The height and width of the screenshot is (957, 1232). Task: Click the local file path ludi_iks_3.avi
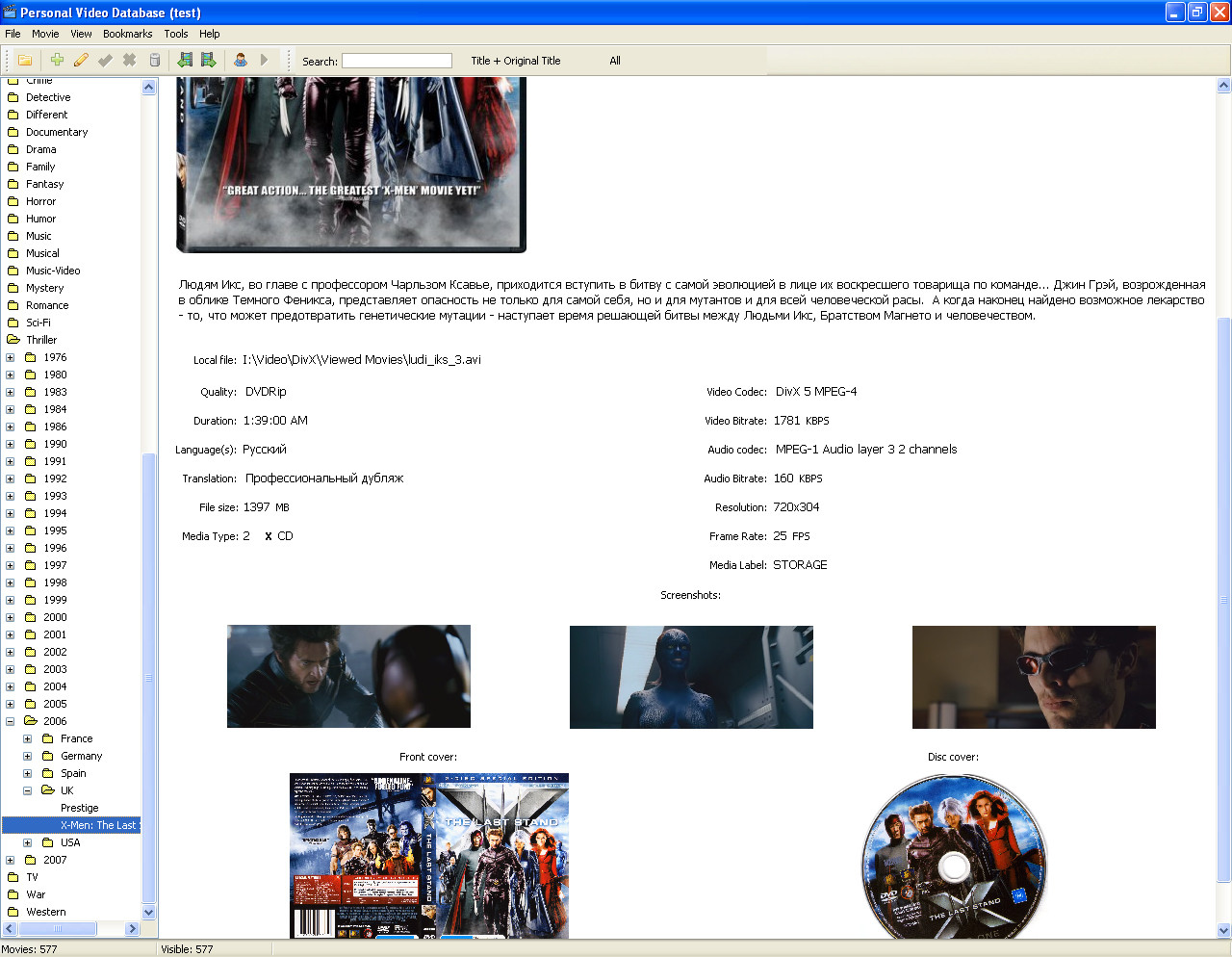(x=362, y=360)
